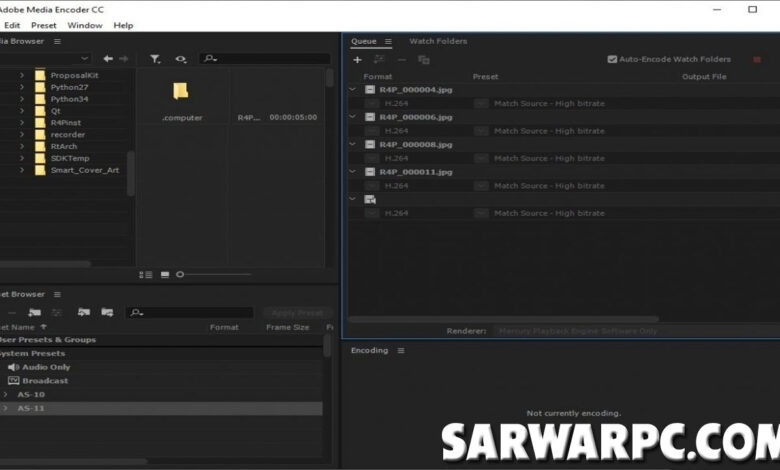Open the Preset Browser panel menu icon
Viewport: 780px width, 470px height.
(57, 294)
